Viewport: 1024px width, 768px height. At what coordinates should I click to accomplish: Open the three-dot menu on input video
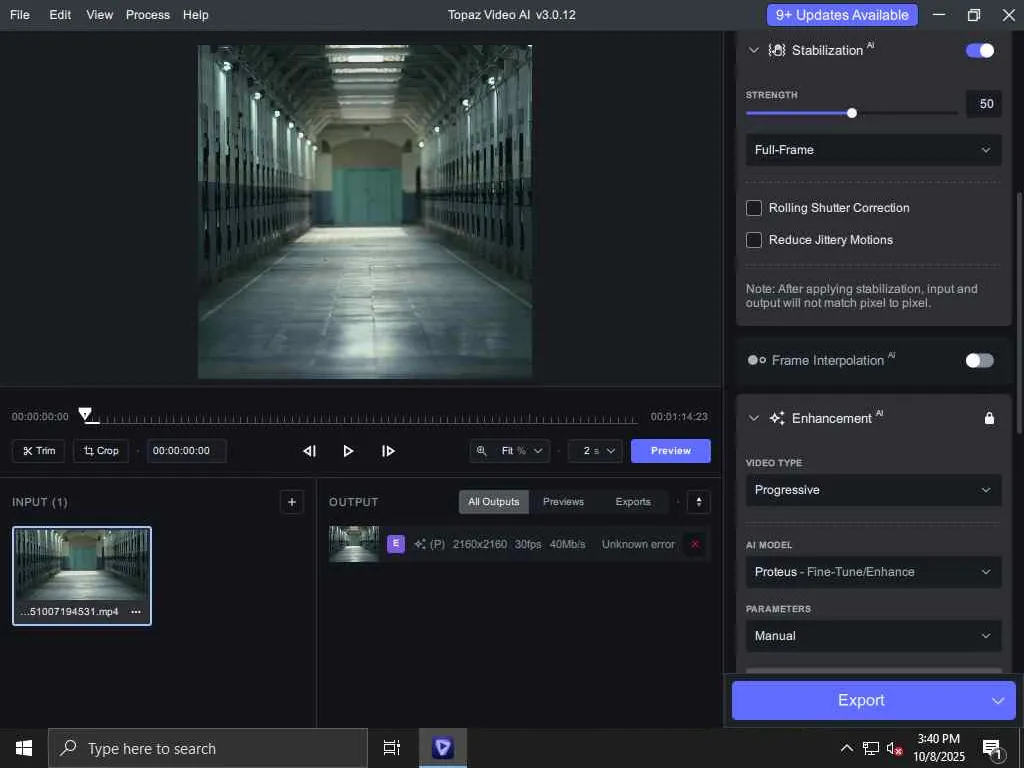click(136, 611)
